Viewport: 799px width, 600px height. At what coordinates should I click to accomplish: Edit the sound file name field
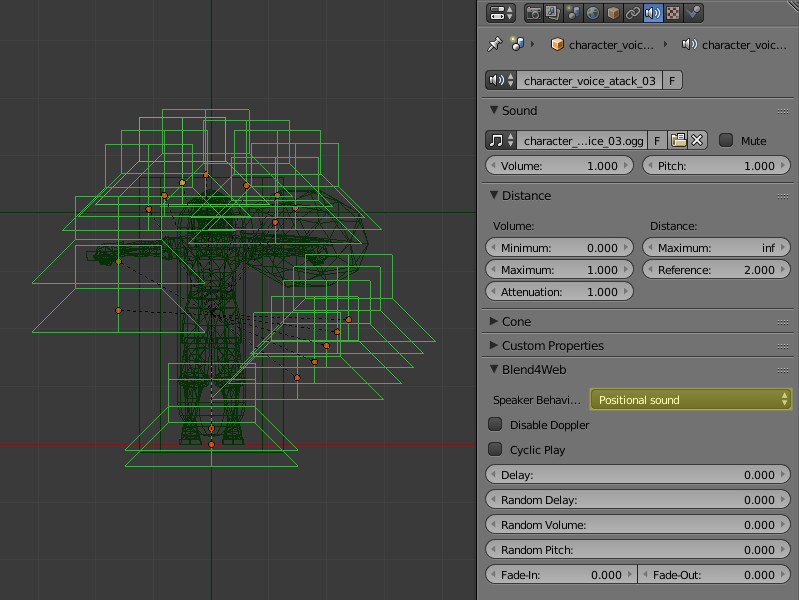coord(582,140)
